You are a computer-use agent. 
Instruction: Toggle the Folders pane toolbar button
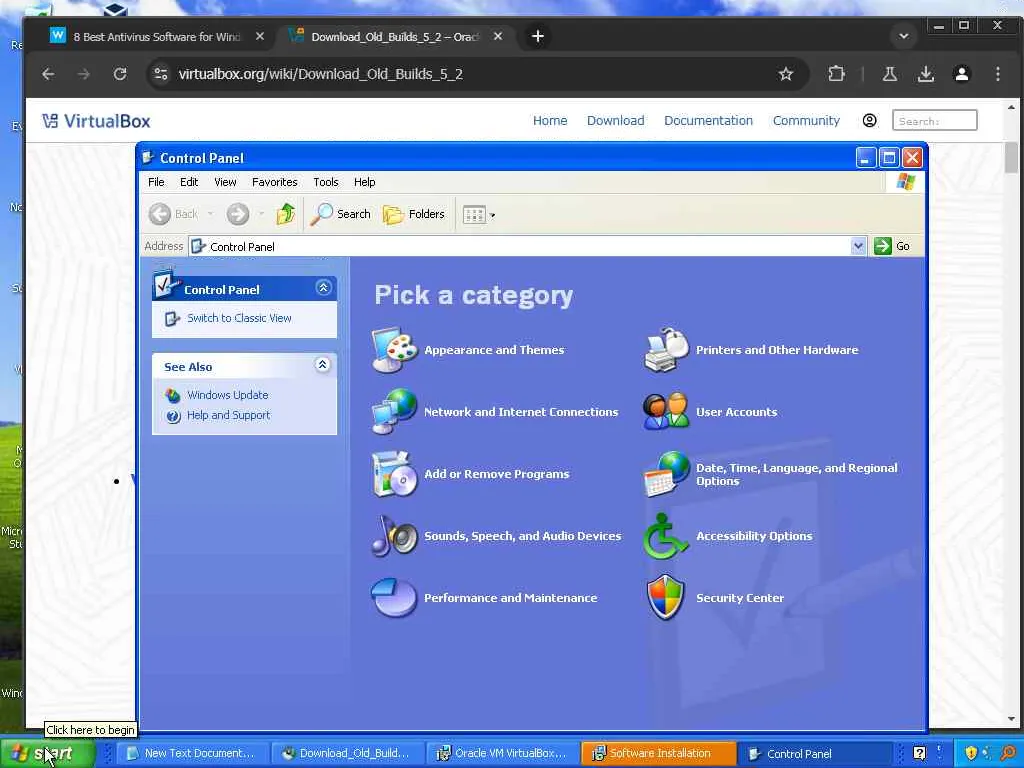[x=413, y=214]
